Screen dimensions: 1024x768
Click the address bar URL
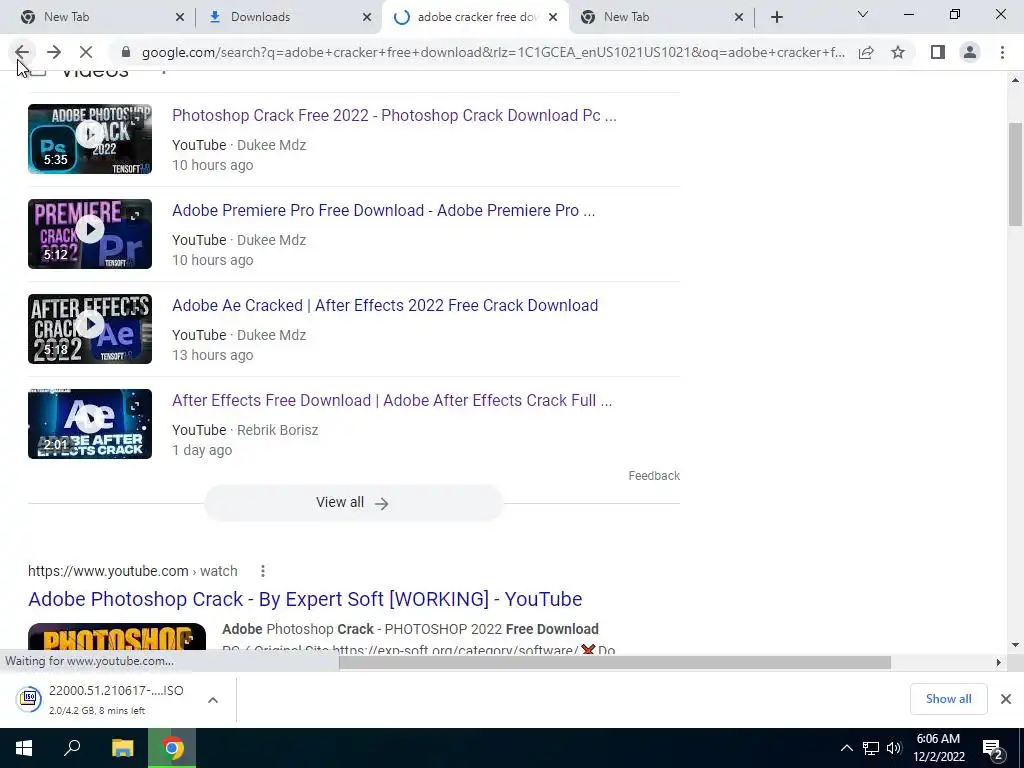click(493, 52)
